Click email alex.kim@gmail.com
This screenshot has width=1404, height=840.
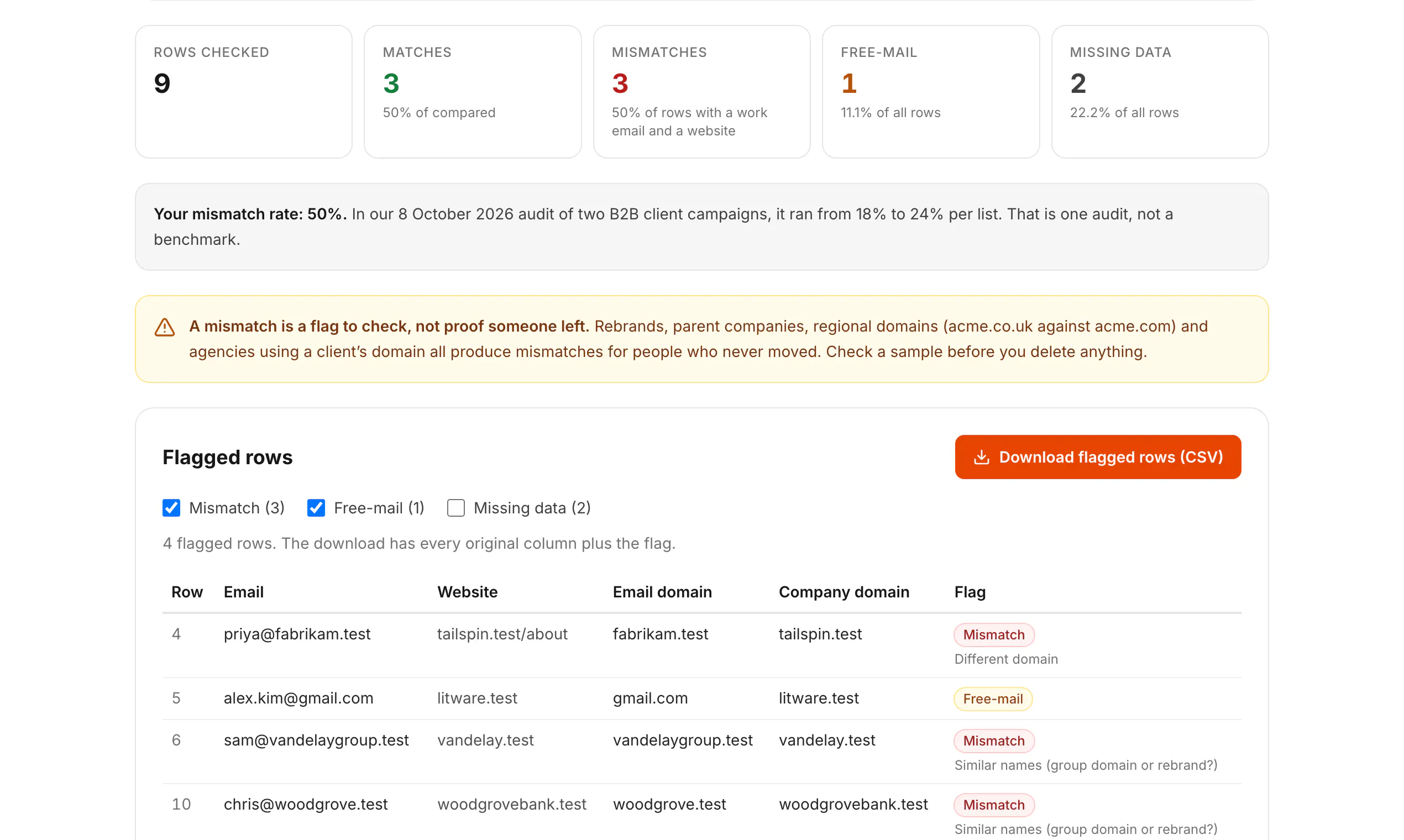tap(298, 699)
